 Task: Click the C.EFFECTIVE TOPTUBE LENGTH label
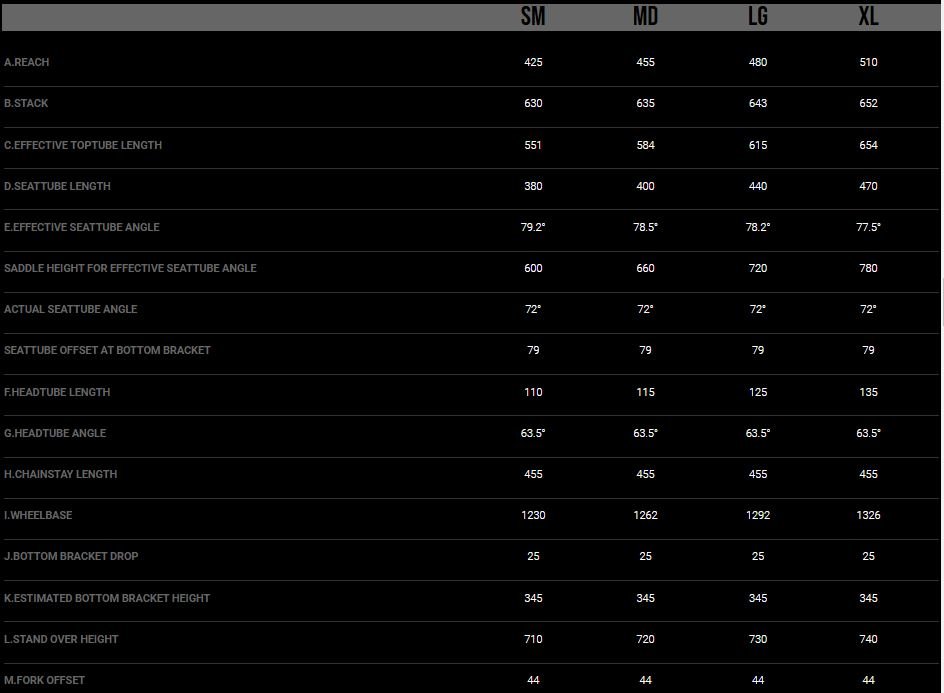pyautogui.click(x=83, y=145)
